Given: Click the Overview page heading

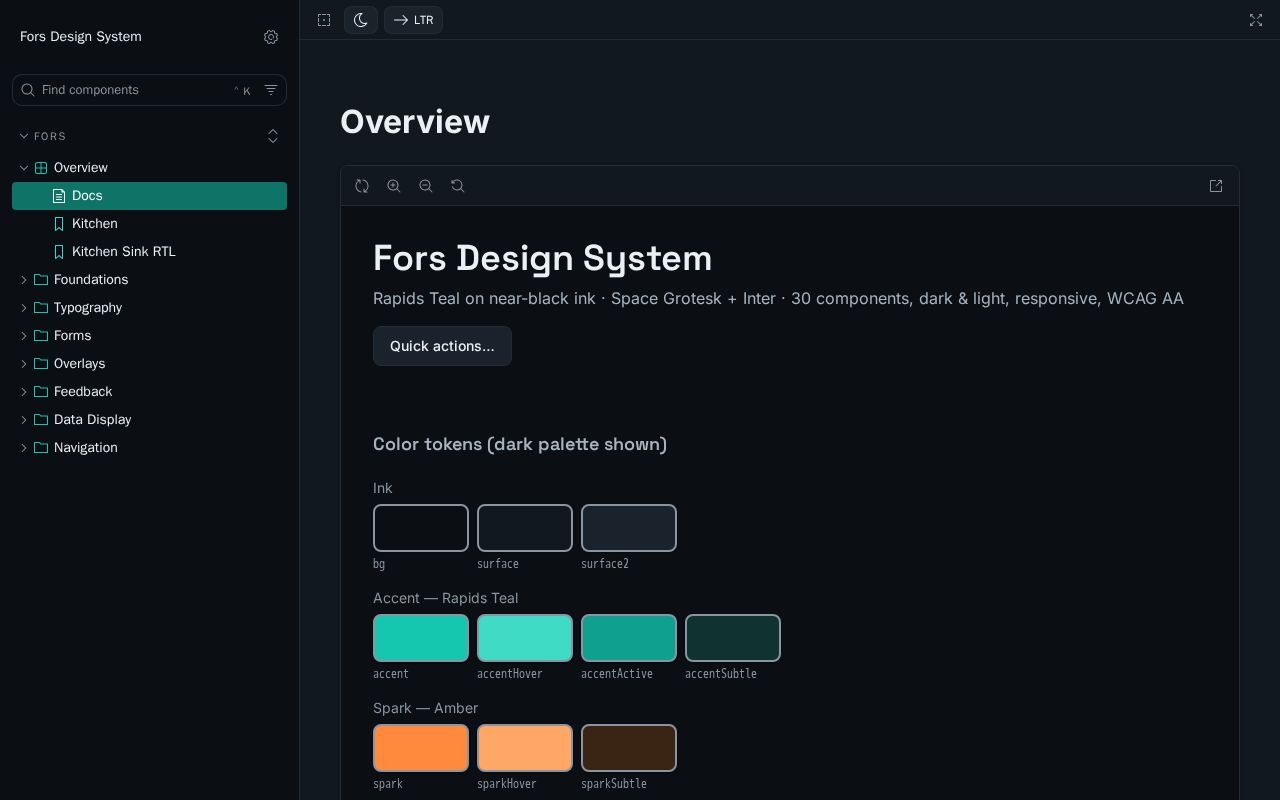Looking at the screenshot, I should tap(415, 122).
